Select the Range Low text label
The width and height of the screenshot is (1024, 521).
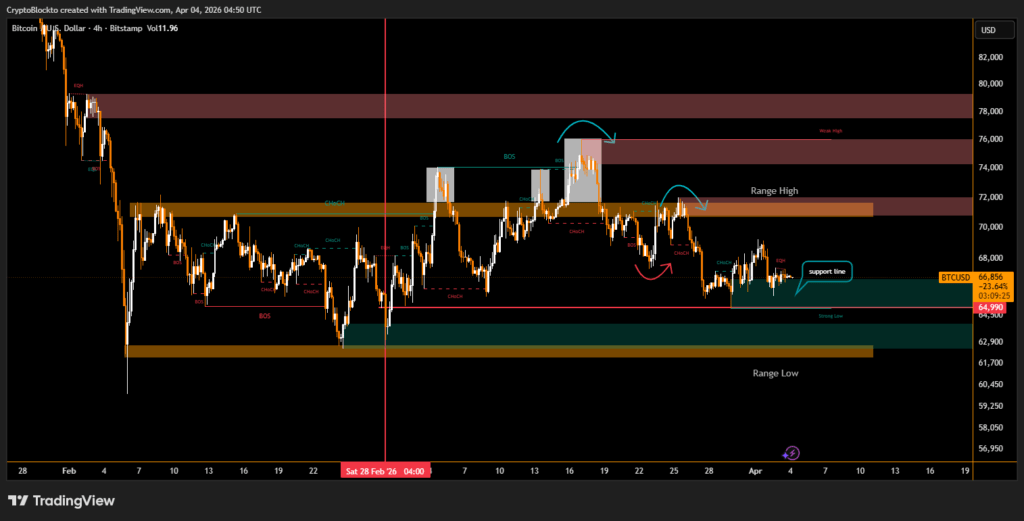(x=775, y=373)
